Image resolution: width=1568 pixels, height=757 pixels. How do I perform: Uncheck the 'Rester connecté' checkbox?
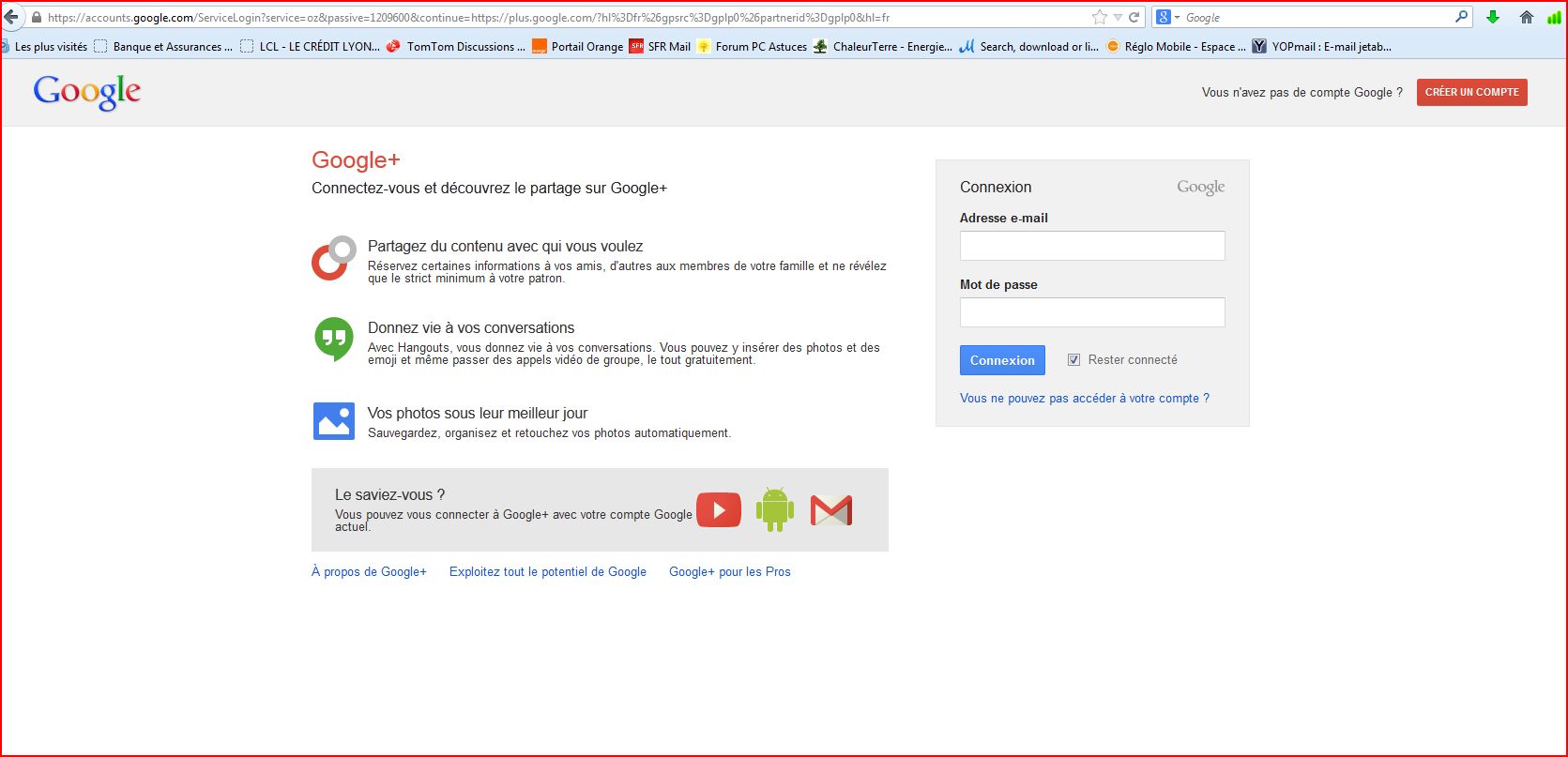point(1073,359)
